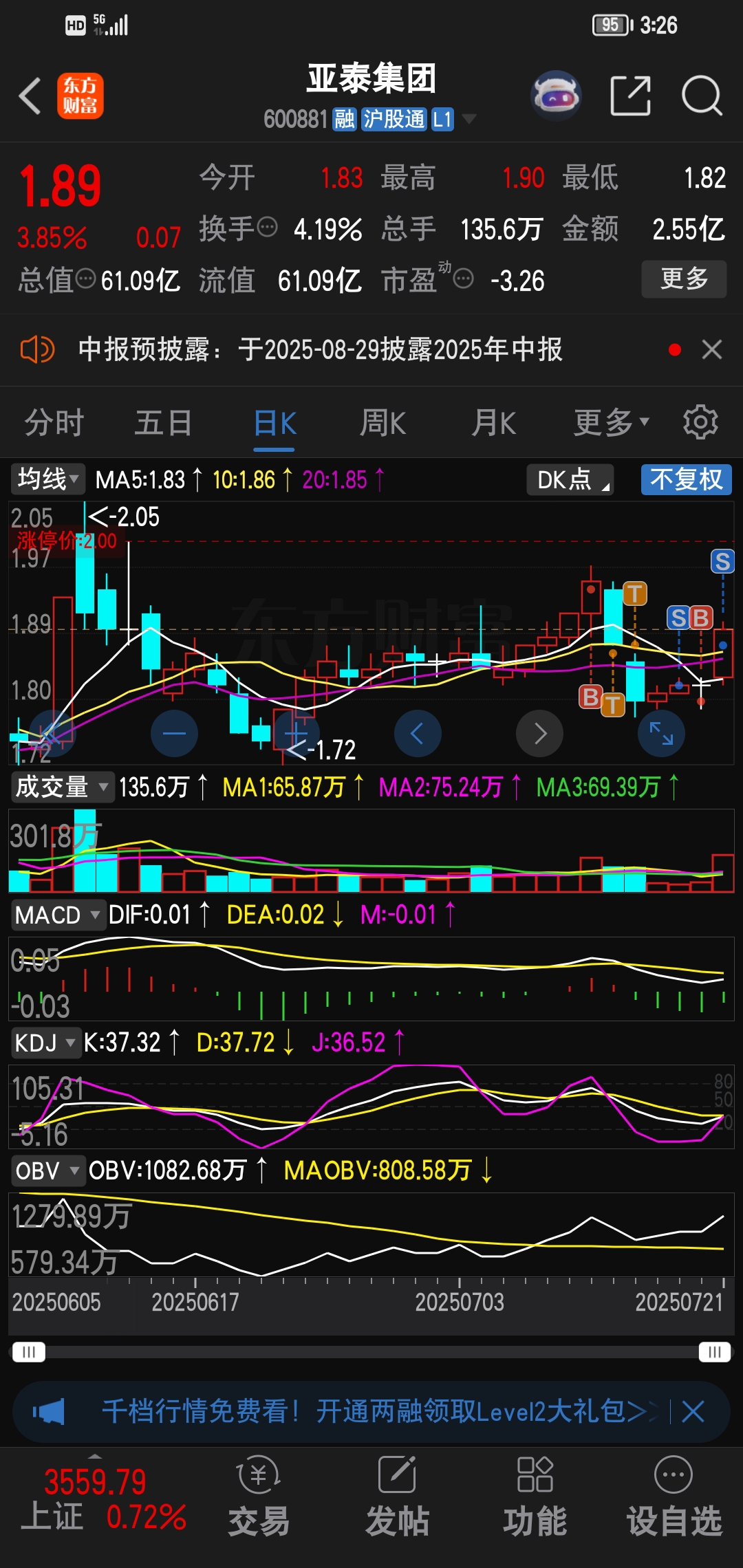Tap the 总值 info circle icon

[x=85, y=279]
